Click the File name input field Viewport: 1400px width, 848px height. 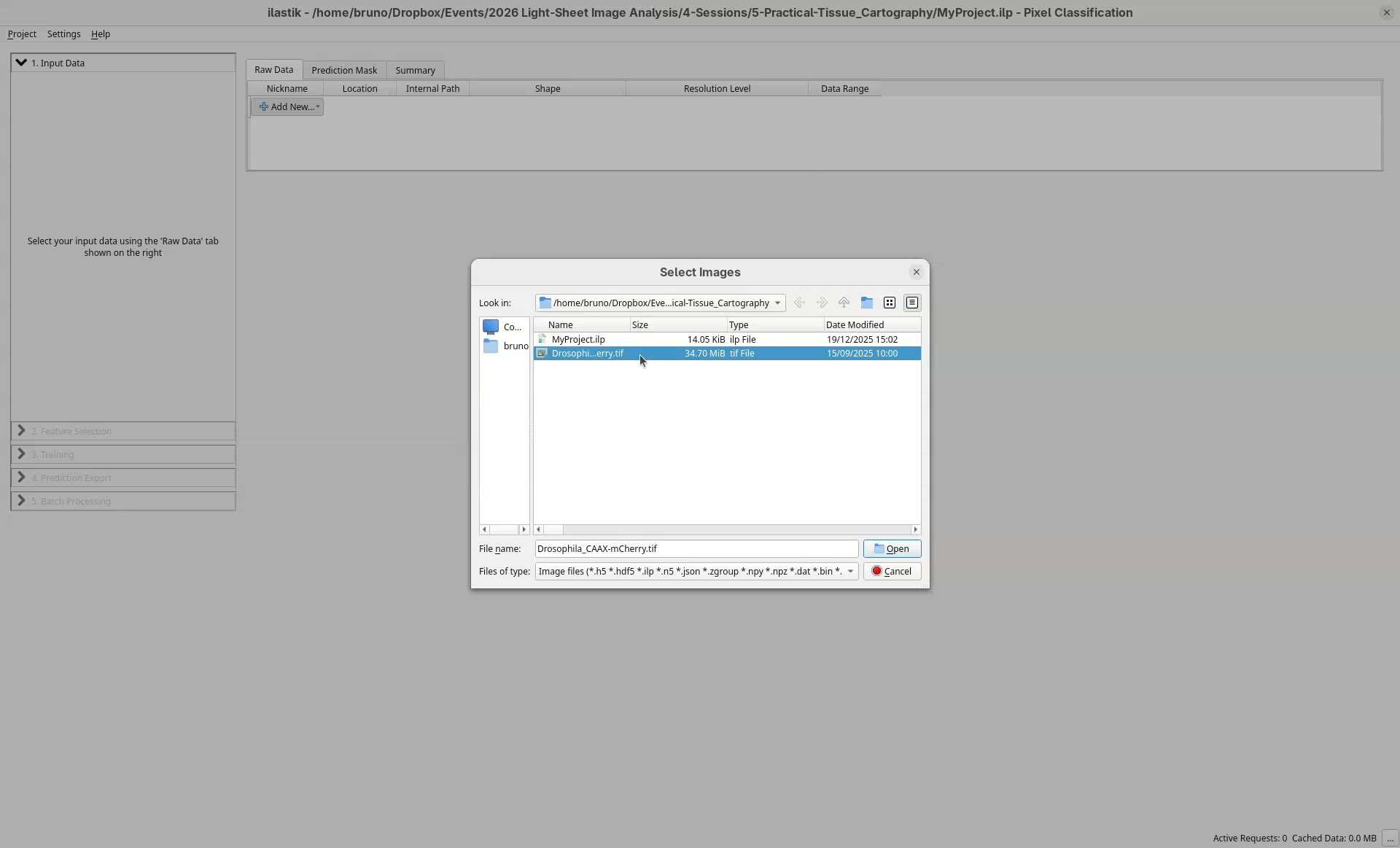point(696,548)
